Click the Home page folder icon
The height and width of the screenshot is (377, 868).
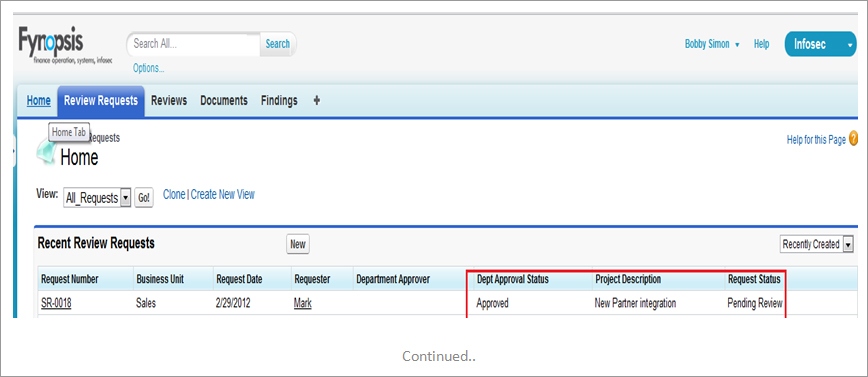point(45,153)
